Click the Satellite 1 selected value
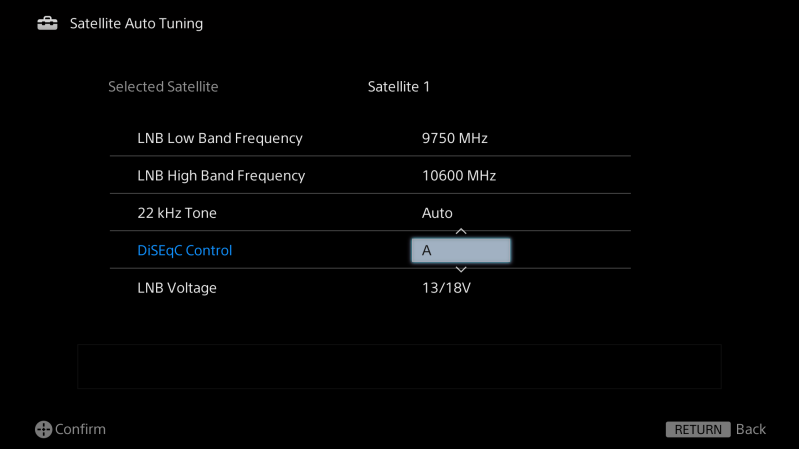Viewport: 799px width, 449px height. pyautogui.click(x=399, y=87)
